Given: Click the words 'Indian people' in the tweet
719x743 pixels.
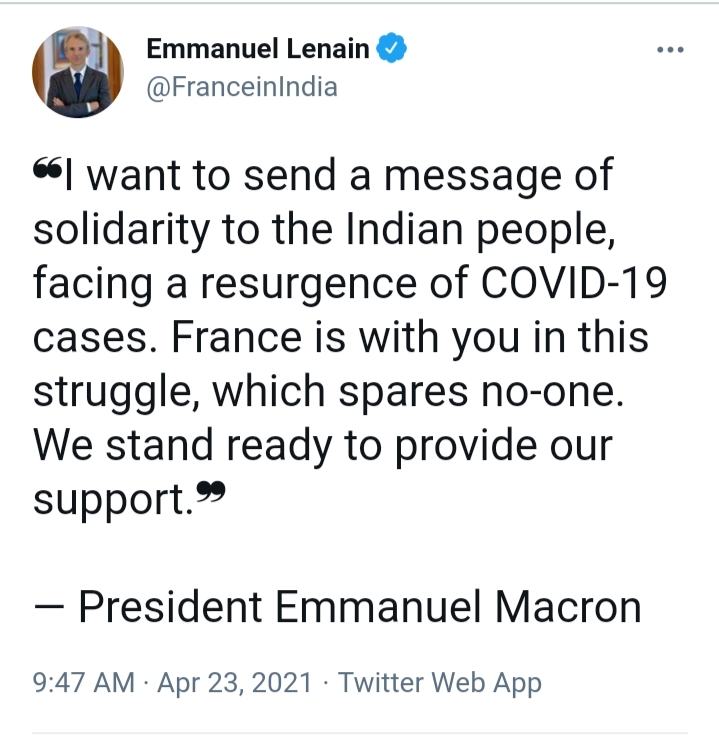Looking at the screenshot, I should (x=481, y=229).
